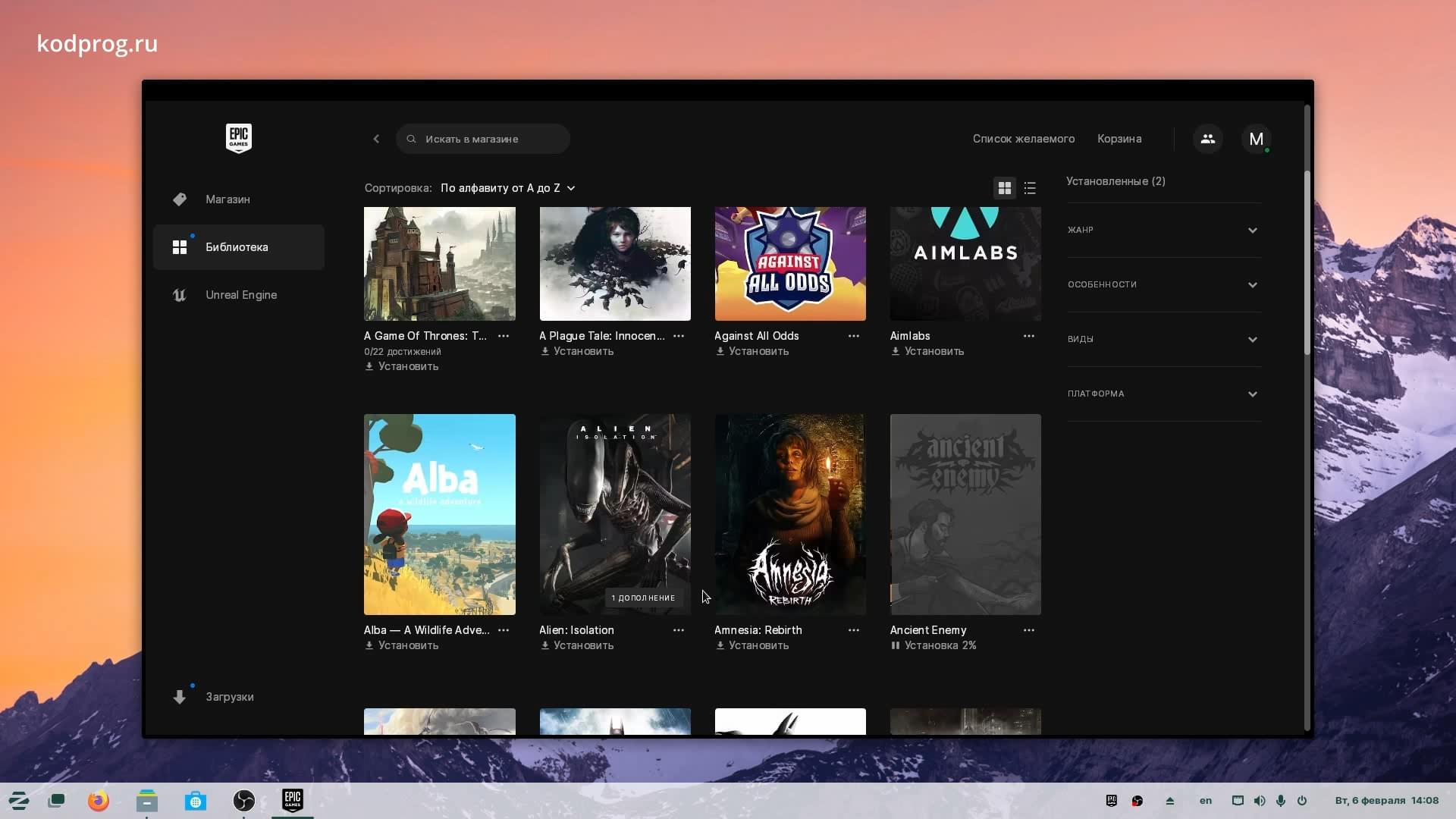The image size is (1456, 819).
Task: Install A Game Of Thrones via 'Установить'
Action: tap(401, 366)
